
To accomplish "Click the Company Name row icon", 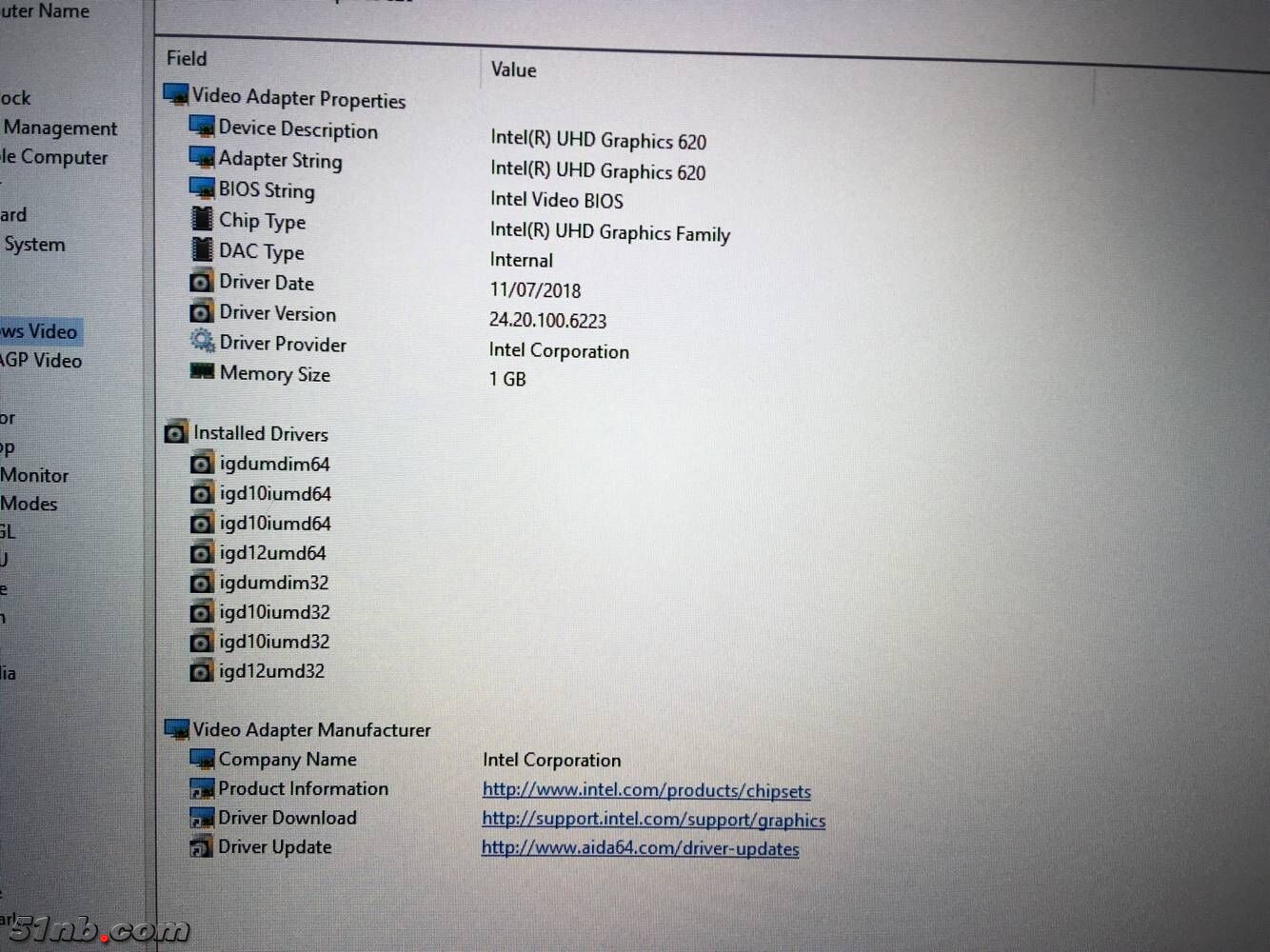I will pyautogui.click(x=202, y=759).
